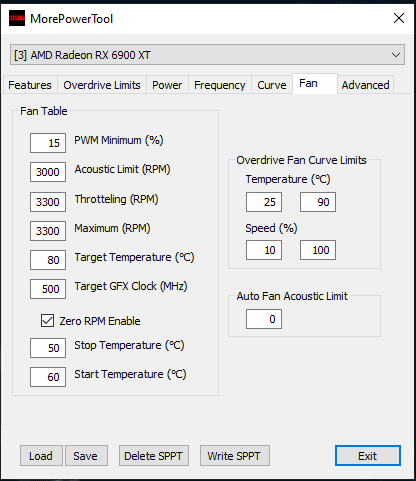This screenshot has height=481, width=416.
Task: Click the Load button
Action: 41,456
